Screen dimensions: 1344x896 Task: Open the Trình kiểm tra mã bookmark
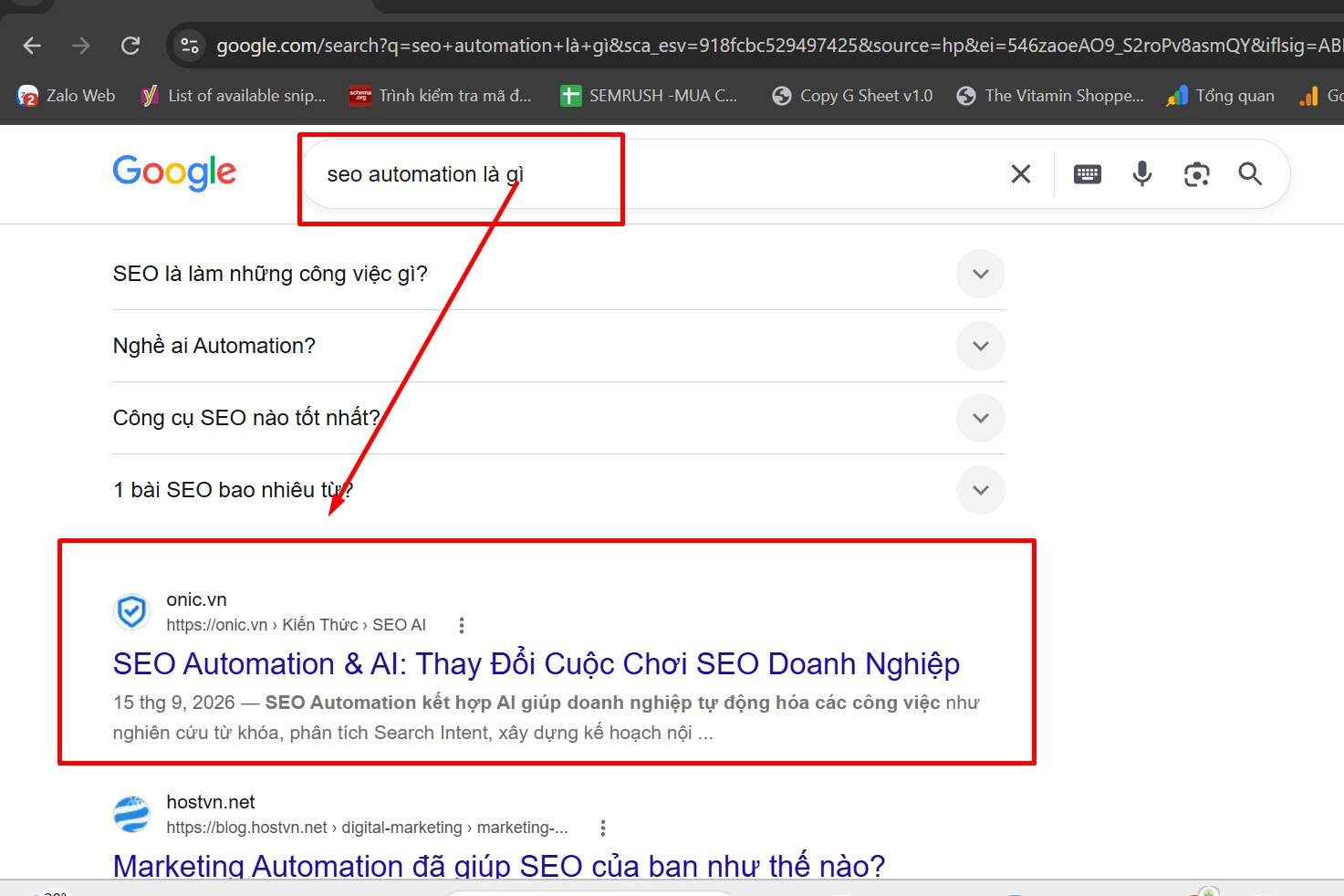point(440,96)
